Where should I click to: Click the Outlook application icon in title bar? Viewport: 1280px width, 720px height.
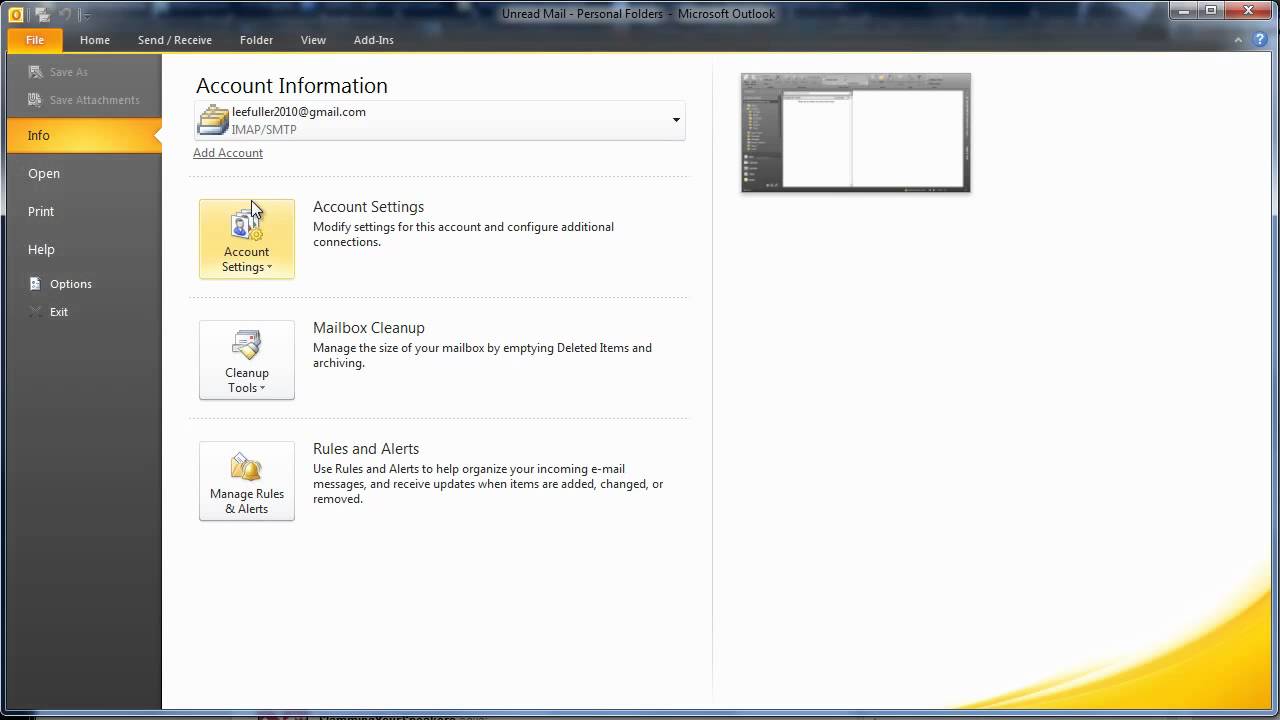click(x=16, y=14)
